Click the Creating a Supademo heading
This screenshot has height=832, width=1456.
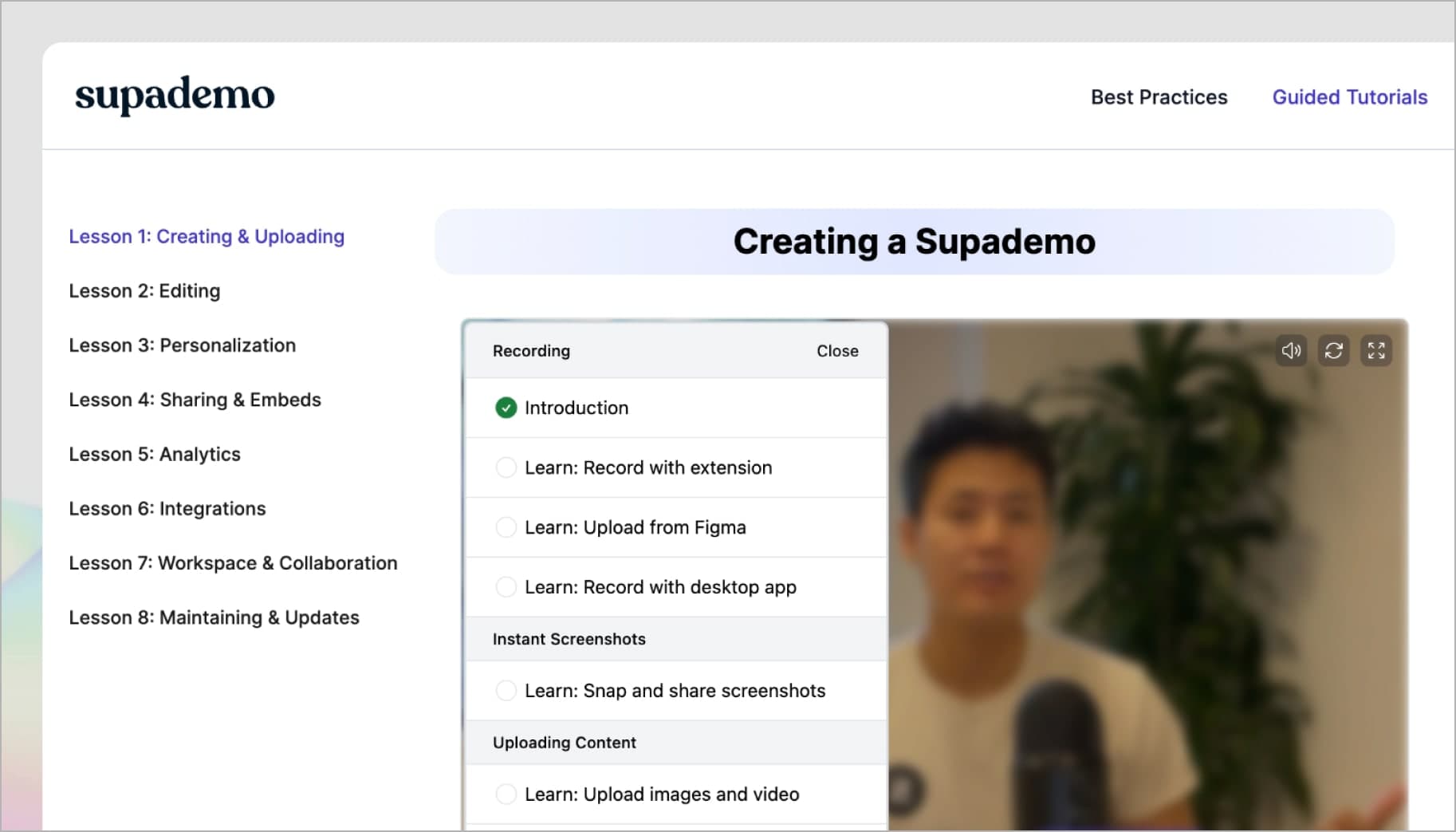(915, 242)
